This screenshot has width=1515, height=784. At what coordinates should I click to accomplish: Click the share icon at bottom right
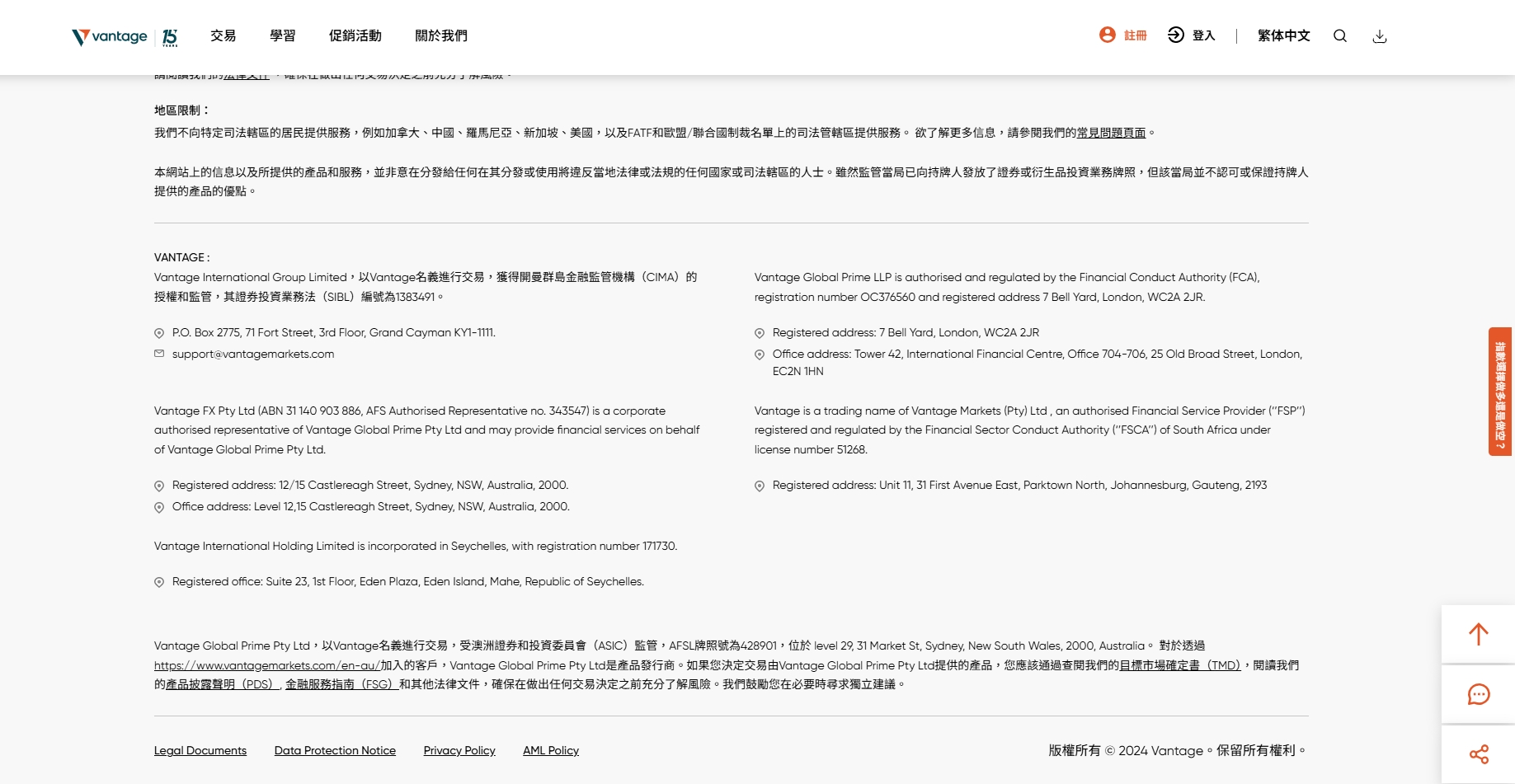[1478, 753]
